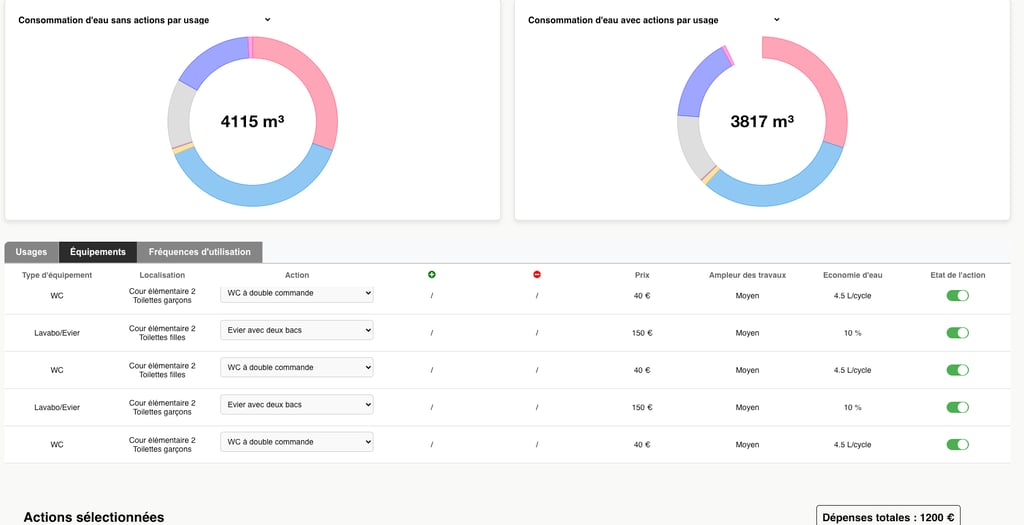Image resolution: width=1024 pixels, height=525 pixels.
Task: Disable action toggle for WC Toilettes filles
Action: point(957,370)
